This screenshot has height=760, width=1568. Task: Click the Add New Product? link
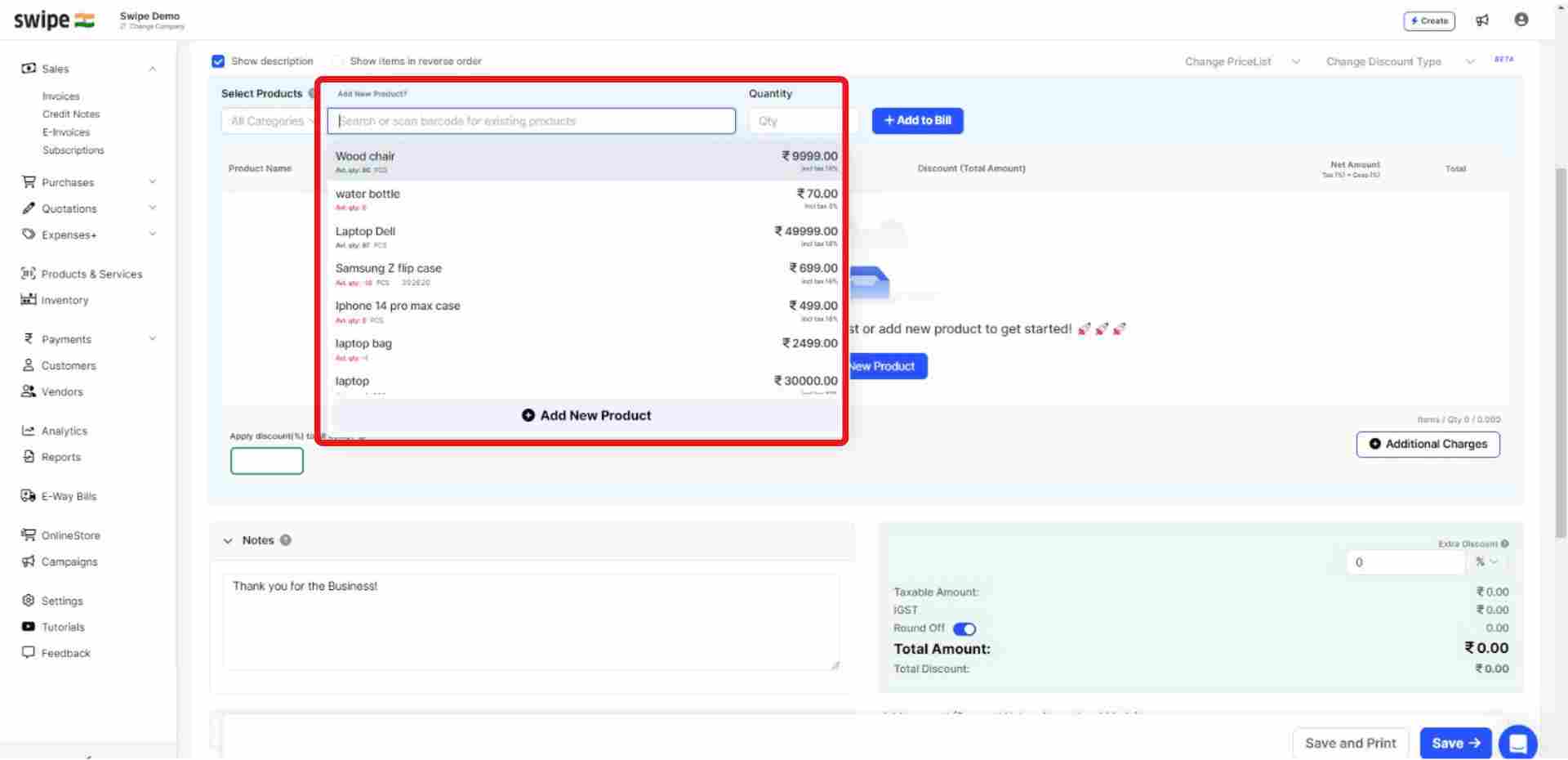coord(372,94)
